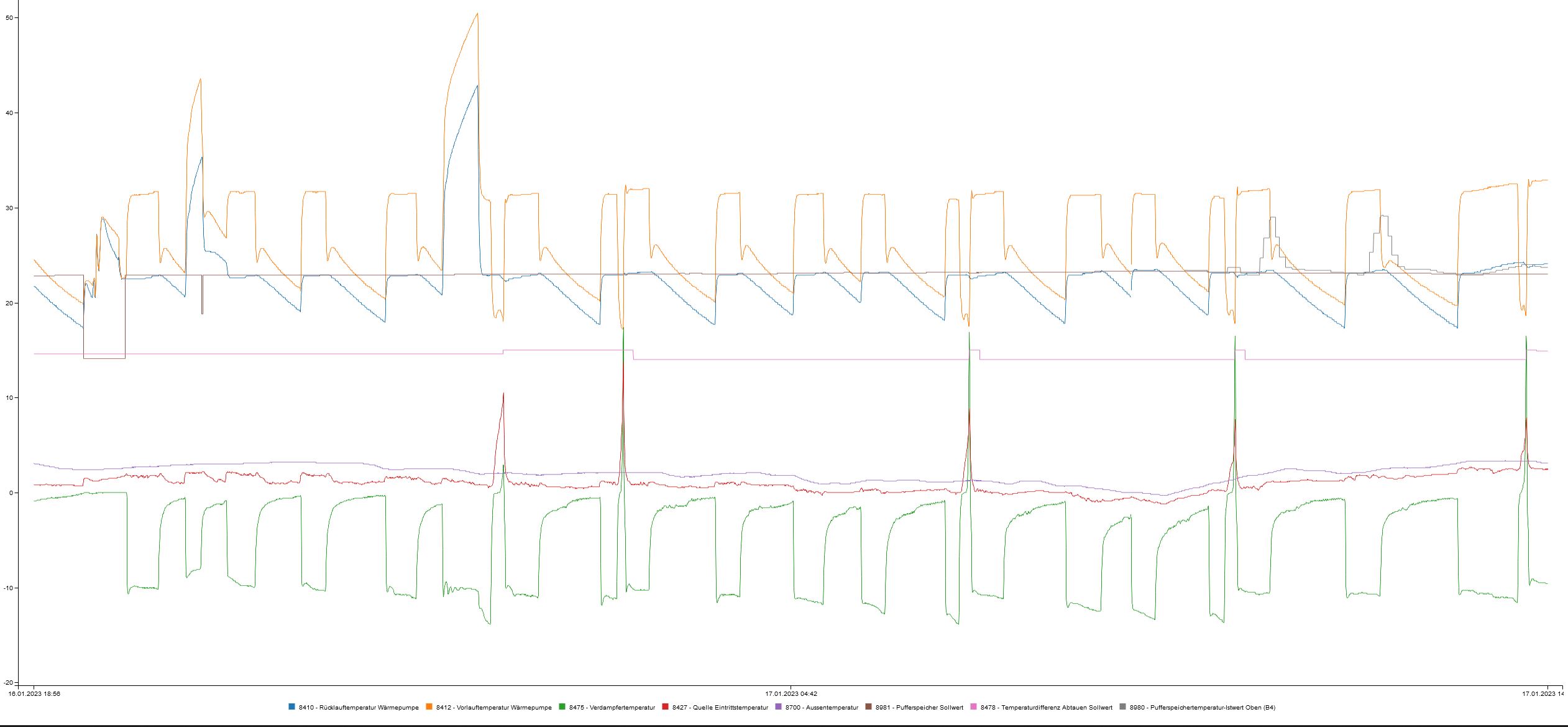
Task: Click y-axis tick label '-20'
Action: [x=7, y=683]
